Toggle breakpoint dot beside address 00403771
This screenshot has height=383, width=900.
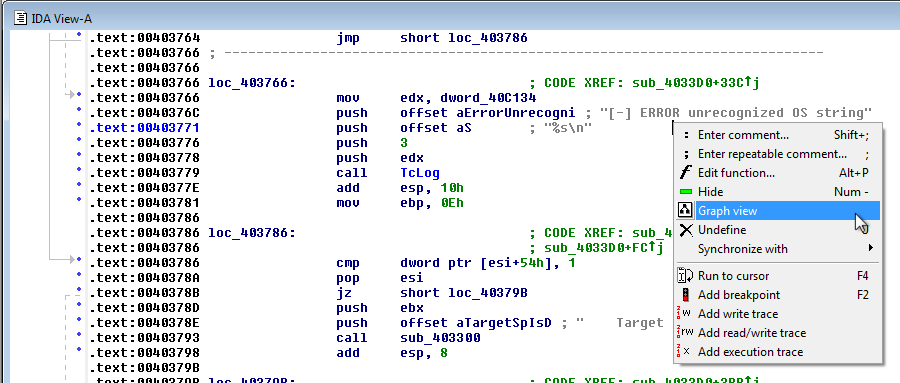[79, 124]
